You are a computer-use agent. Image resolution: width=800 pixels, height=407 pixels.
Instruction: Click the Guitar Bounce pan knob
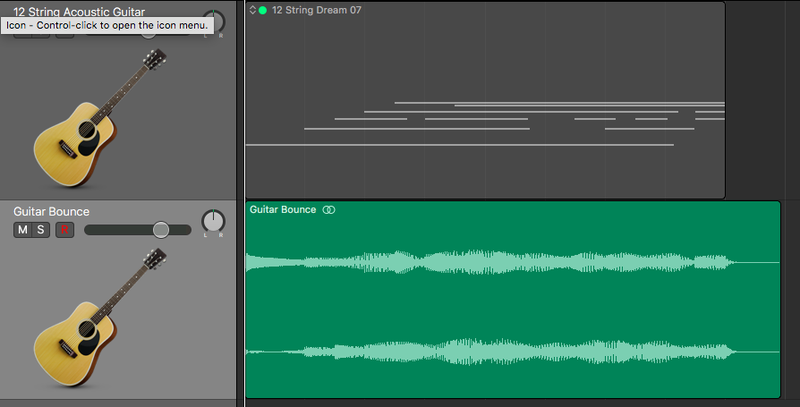coord(213,221)
